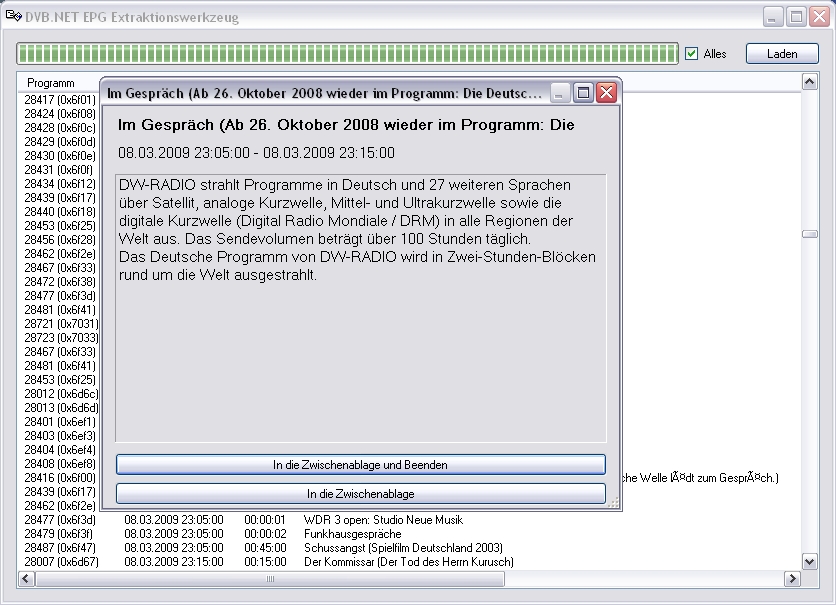Click the dialog resize grip corner
The image size is (836, 605).
click(615, 504)
